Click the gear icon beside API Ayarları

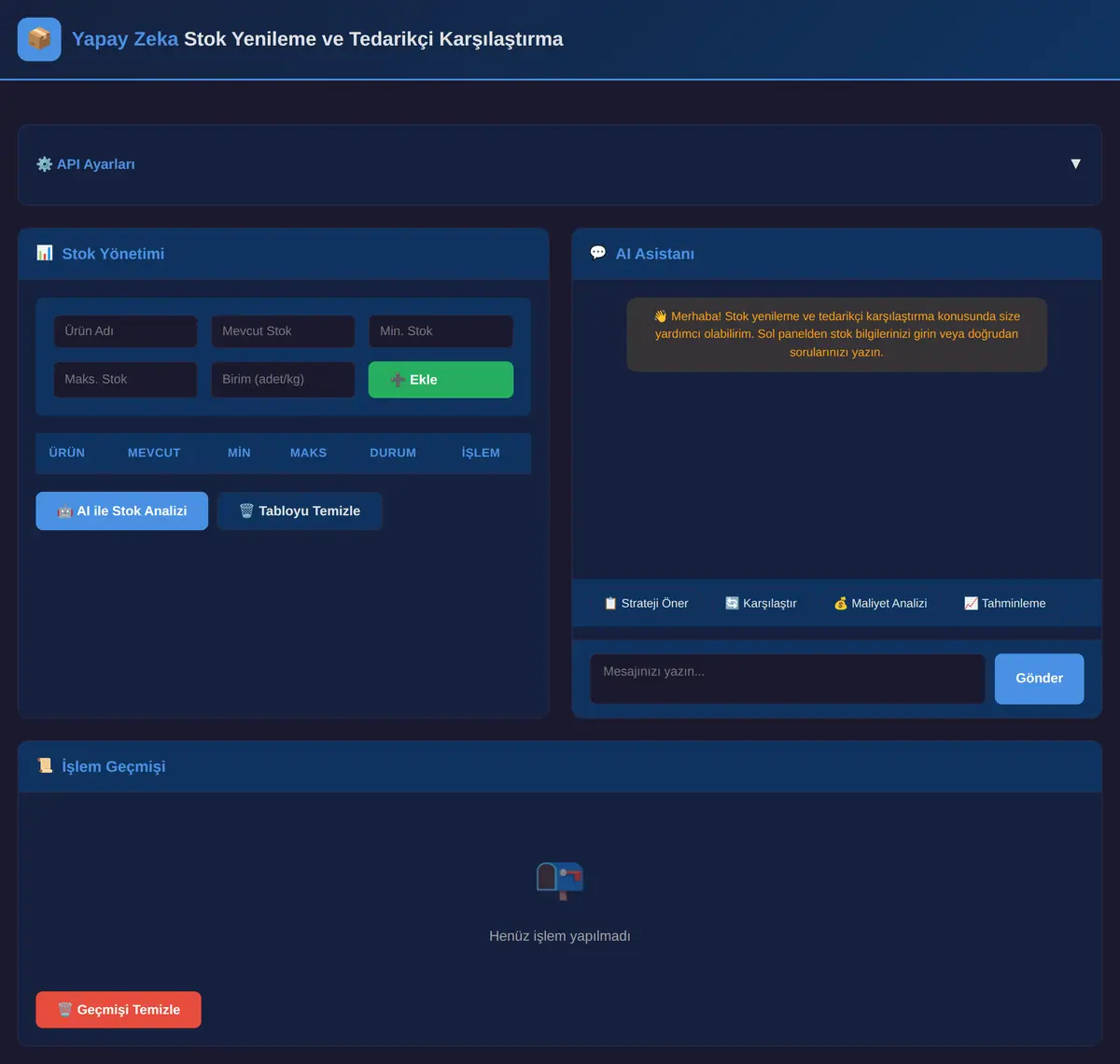[44, 164]
